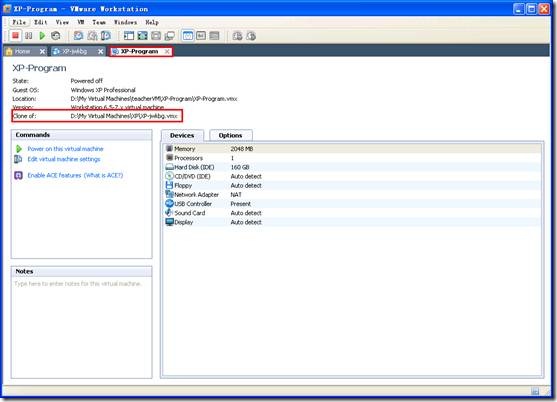
Task: Select the Appliance view toolbar icon
Action: point(201,36)
